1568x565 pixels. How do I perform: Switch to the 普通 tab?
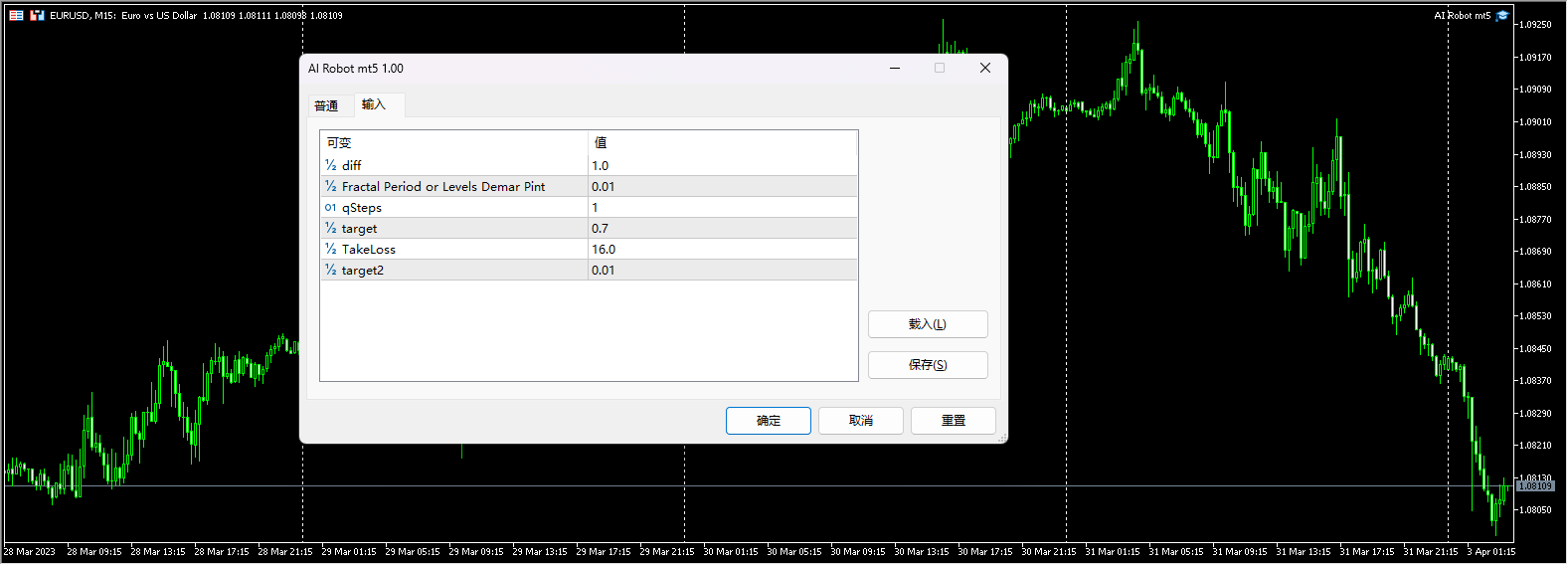tap(326, 105)
